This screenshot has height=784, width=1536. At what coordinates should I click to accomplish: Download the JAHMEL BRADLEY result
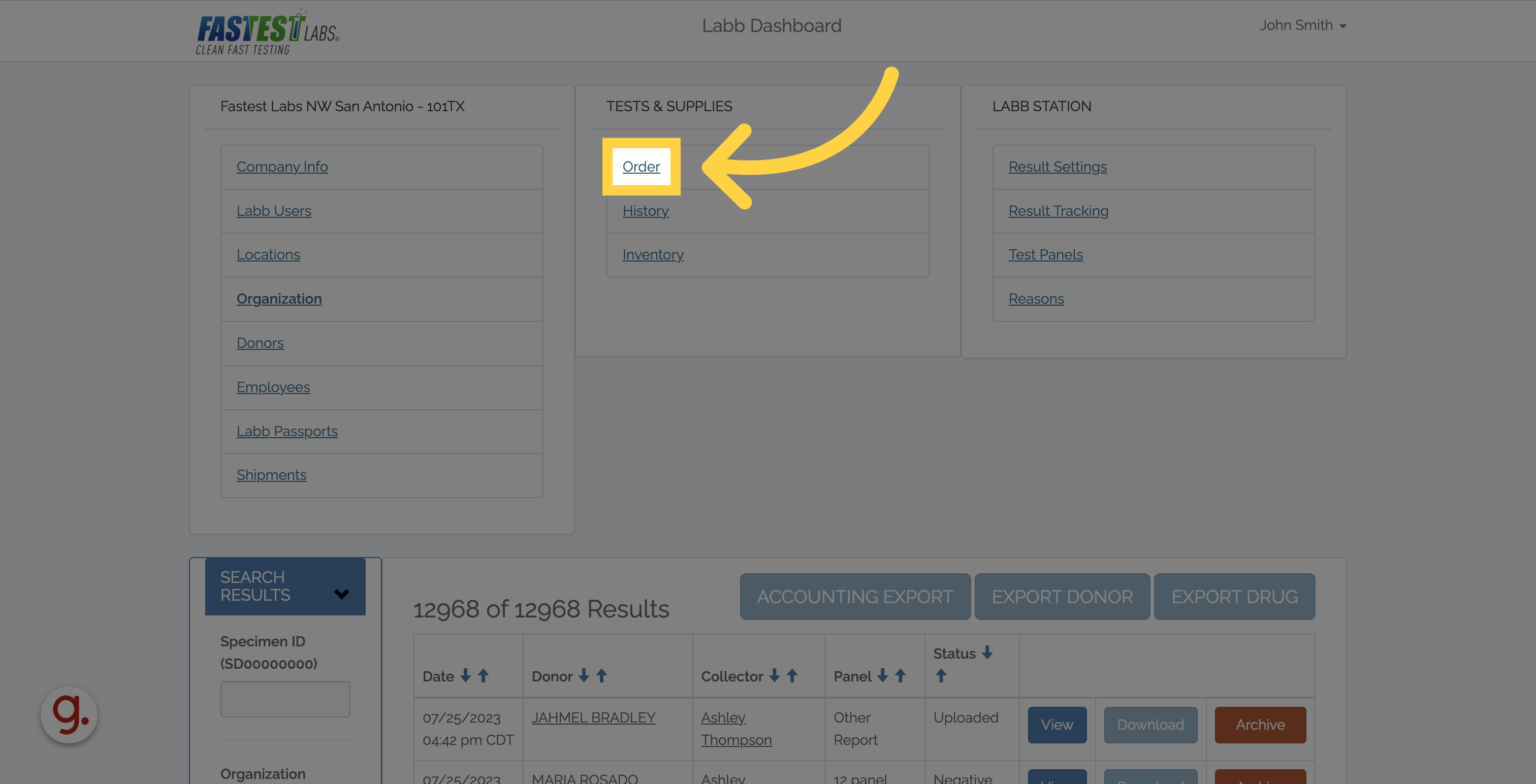point(1150,725)
